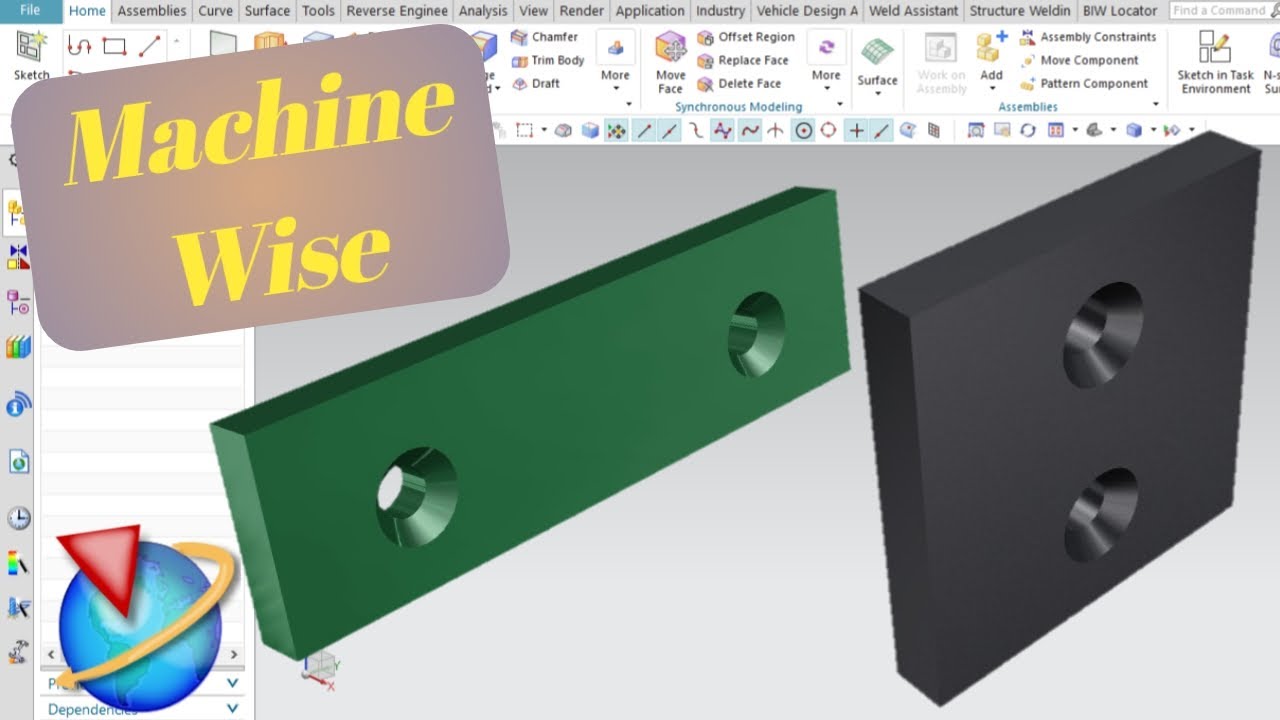
Task: Open Part Navigator in resource bar
Action: [x=18, y=301]
